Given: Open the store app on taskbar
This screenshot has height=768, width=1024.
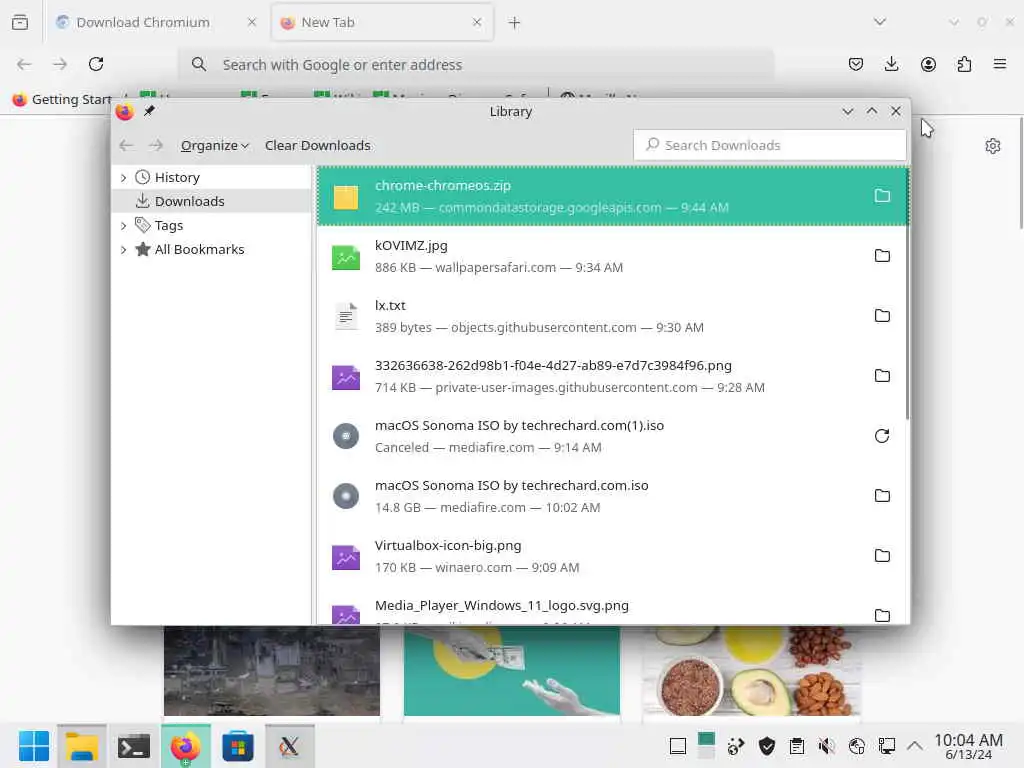Looking at the screenshot, I should (238, 746).
